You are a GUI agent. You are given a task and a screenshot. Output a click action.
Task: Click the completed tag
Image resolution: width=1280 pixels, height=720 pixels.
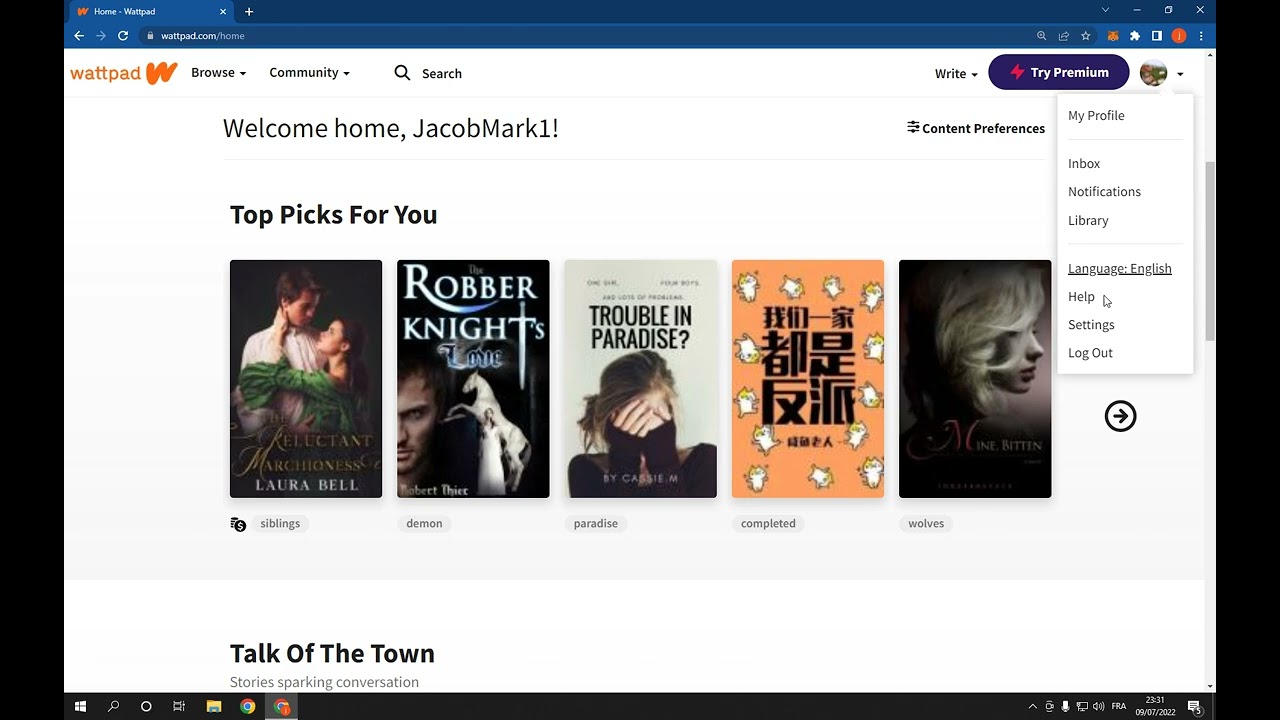[x=768, y=524]
